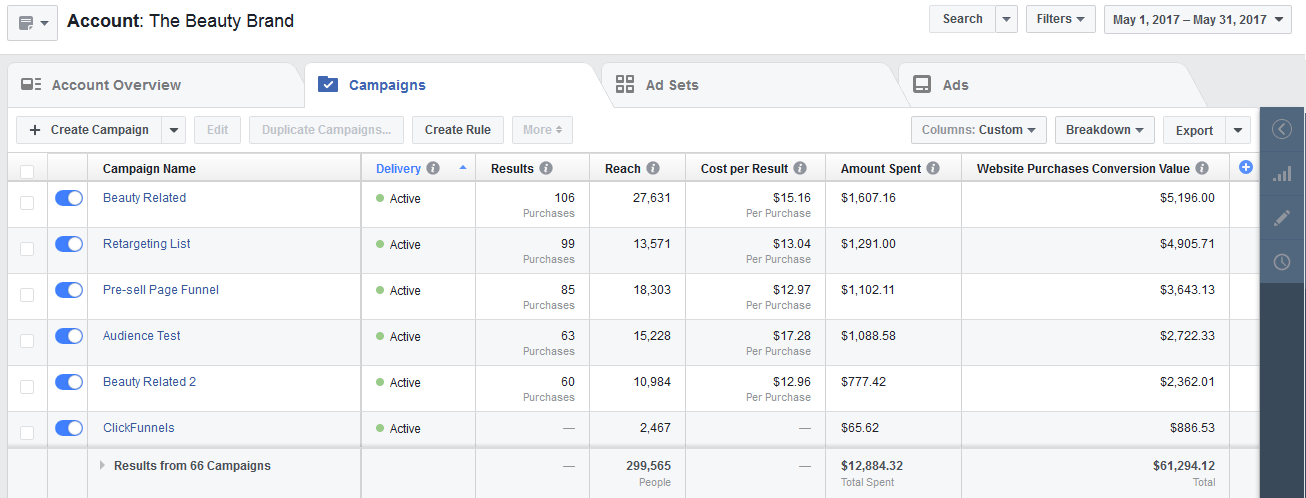This screenshot has height=498, width=1306.
Task: Collapse the right sidebar with the arrow icon
Action: [x=1282, y=129]
